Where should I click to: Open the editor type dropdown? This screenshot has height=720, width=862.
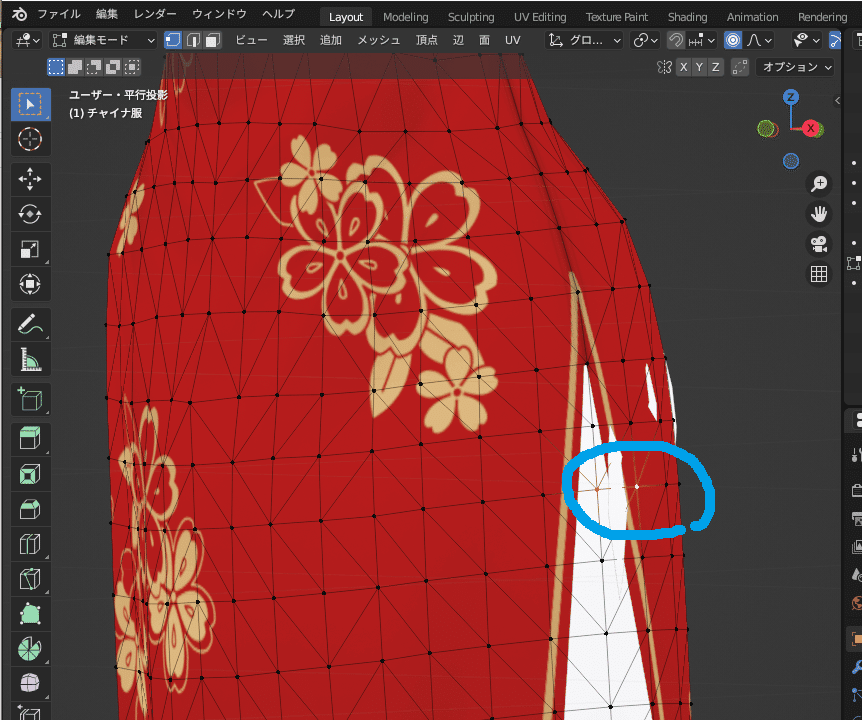pos(27,40)
